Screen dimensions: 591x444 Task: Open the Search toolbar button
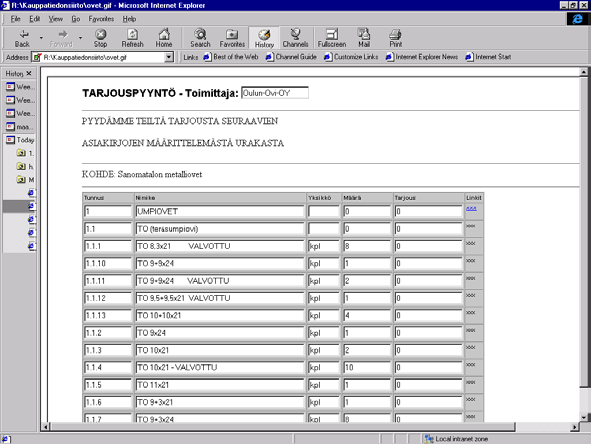pyautogui.click(x=200, y=38)
